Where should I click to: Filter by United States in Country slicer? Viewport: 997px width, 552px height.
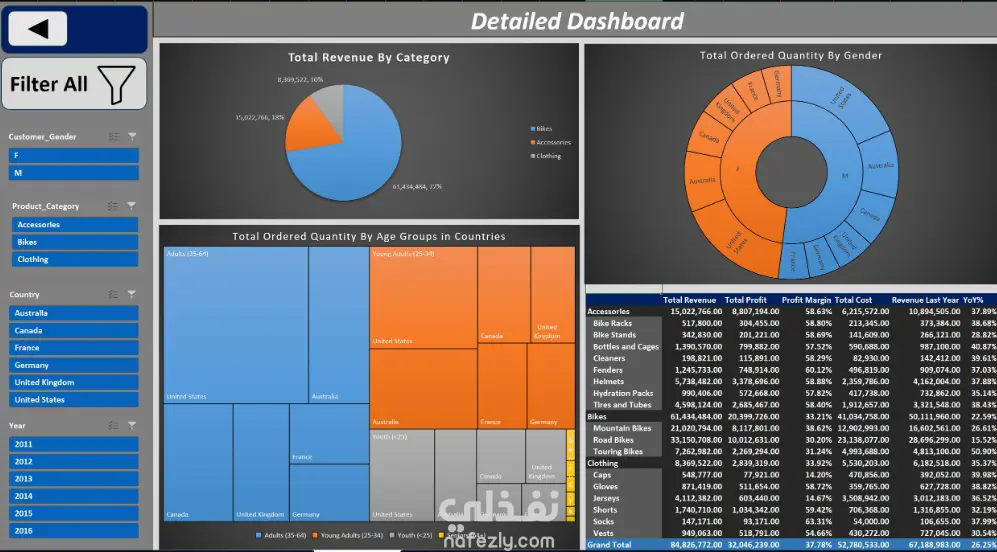coord(74,400)
